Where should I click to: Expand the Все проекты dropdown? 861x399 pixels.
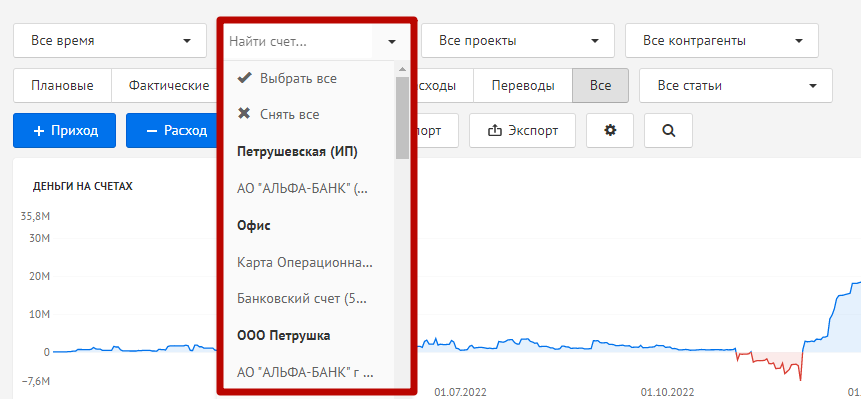tap(518, 41)
